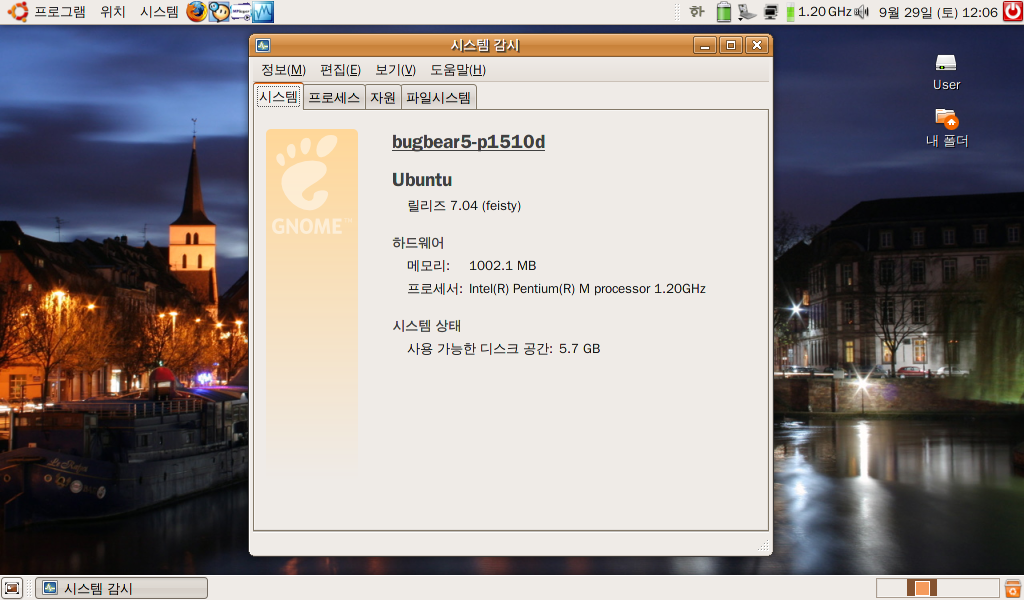
Task: Open the trash icon in bottom panel
Action: (1013, 588)
